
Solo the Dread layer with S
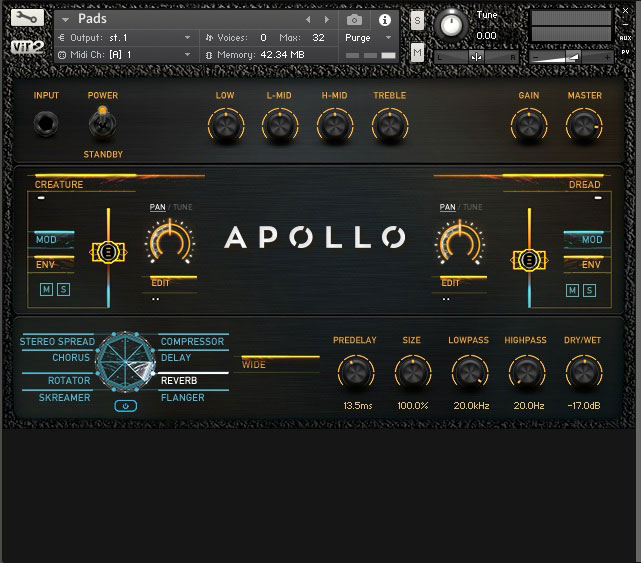[589, 290]
